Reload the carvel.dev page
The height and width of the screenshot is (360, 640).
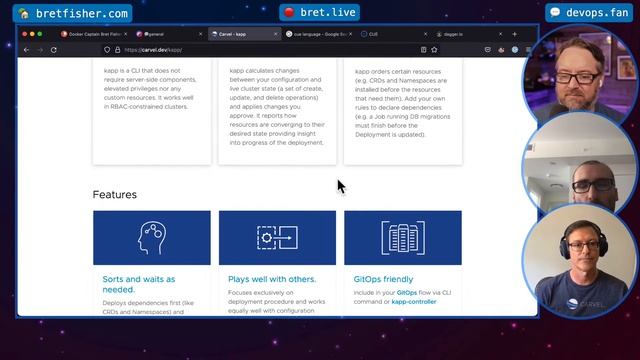pyautogui.click(x=53, y=50)
